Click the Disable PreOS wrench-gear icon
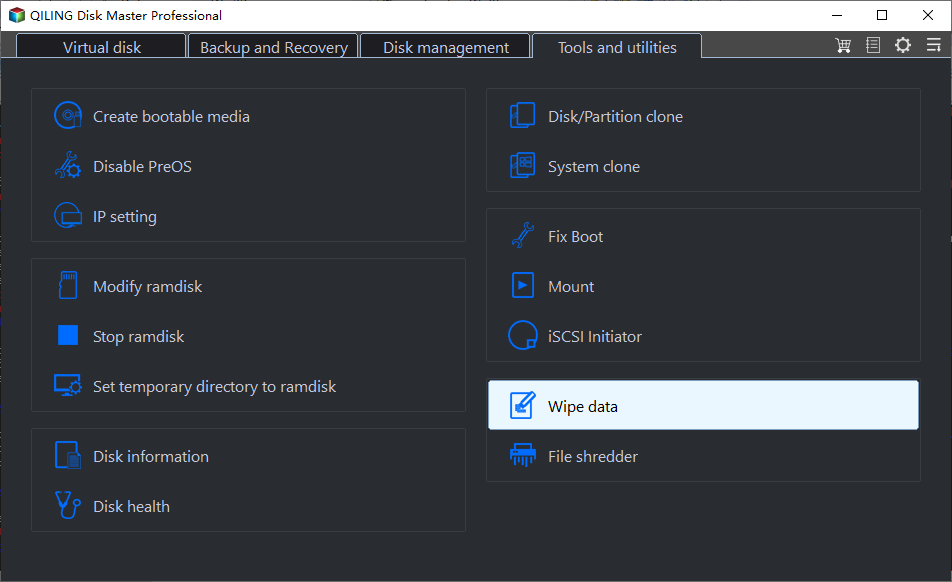This screenshot has width=952, height=582. coord(68,165)
